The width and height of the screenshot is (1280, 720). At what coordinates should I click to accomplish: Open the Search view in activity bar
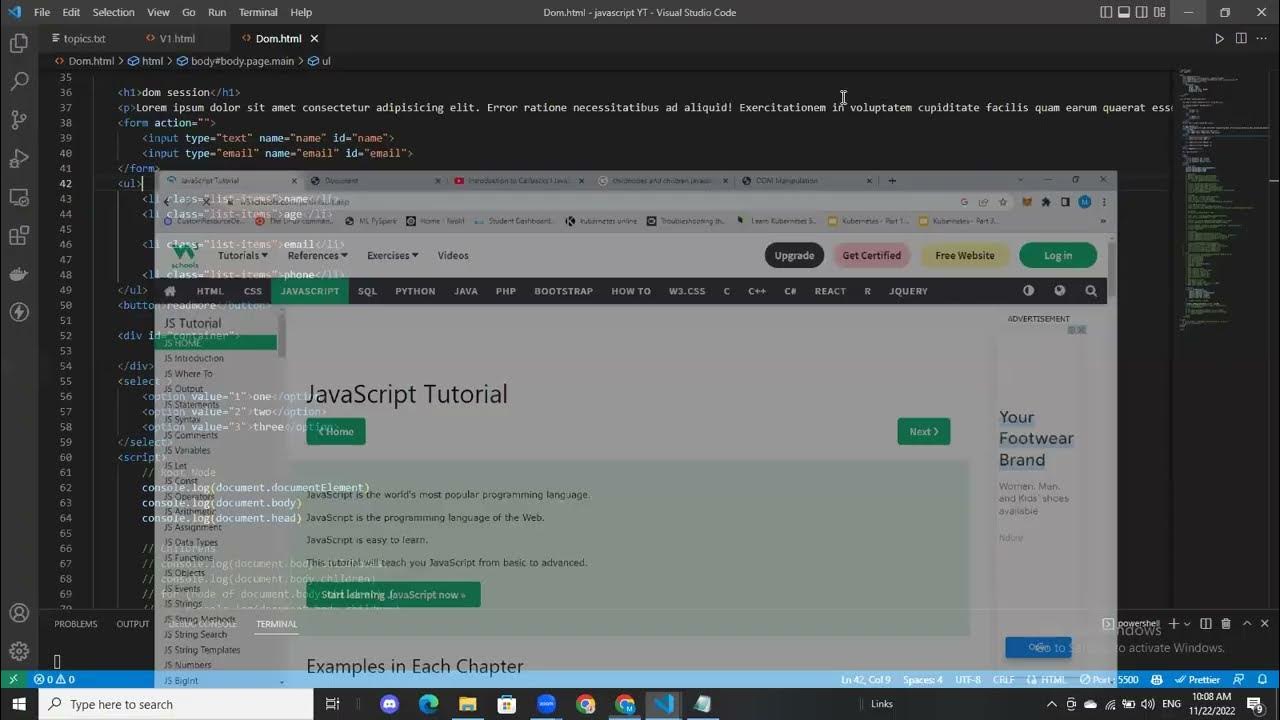tap(19, 82)
